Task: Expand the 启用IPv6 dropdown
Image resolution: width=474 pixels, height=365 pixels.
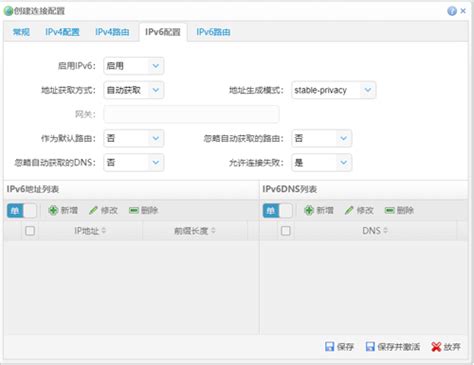Action: pos(155,66)
